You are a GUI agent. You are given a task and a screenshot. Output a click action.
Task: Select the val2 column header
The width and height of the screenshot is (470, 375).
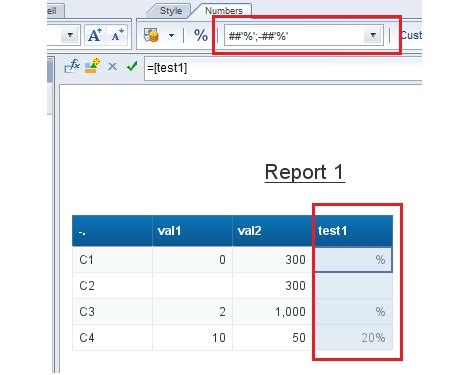click(x=272, y=231)
